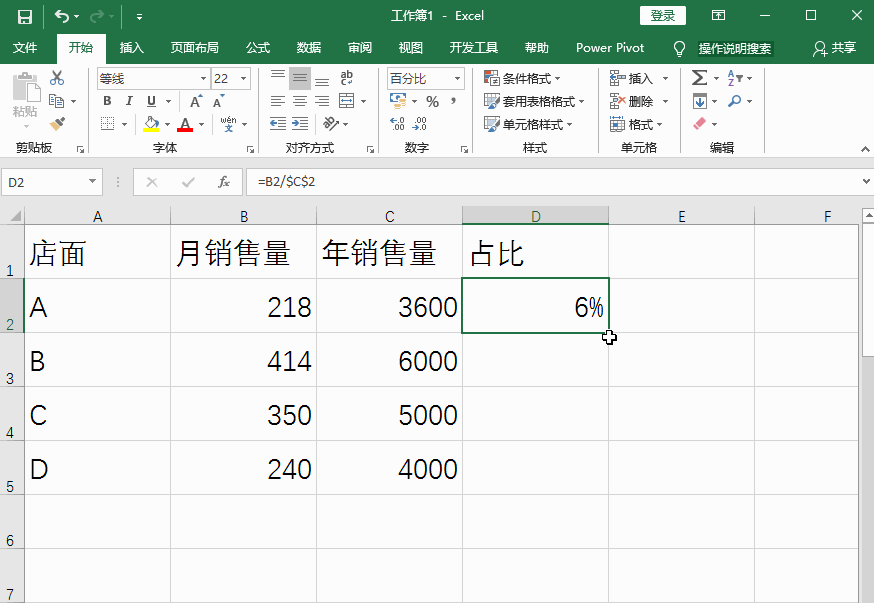Apply a cell border from the border icon

[x=108, y=124]
